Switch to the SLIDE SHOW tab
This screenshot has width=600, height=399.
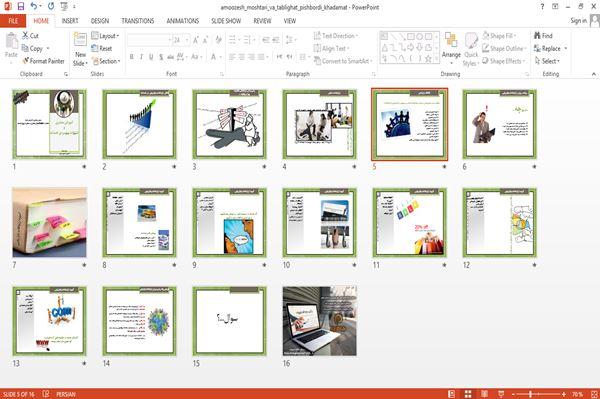[226, 21]
